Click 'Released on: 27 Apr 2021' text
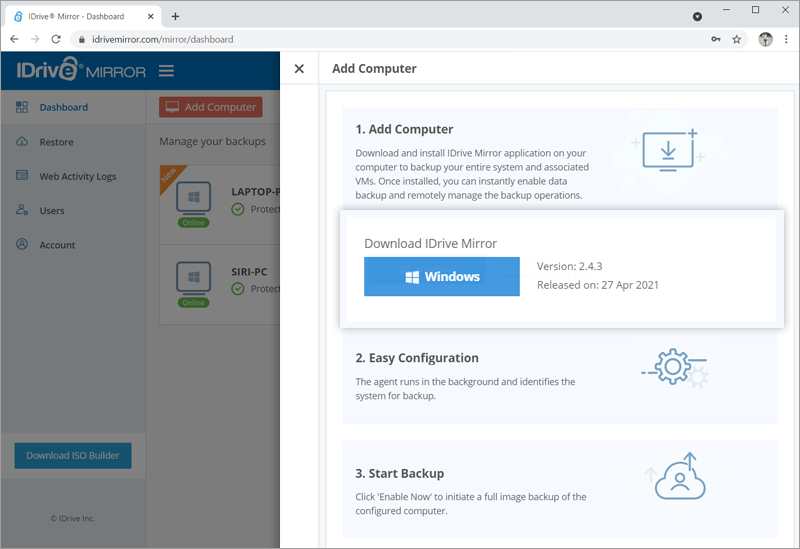This screenshot has height=549, width=800. (597, 285)
